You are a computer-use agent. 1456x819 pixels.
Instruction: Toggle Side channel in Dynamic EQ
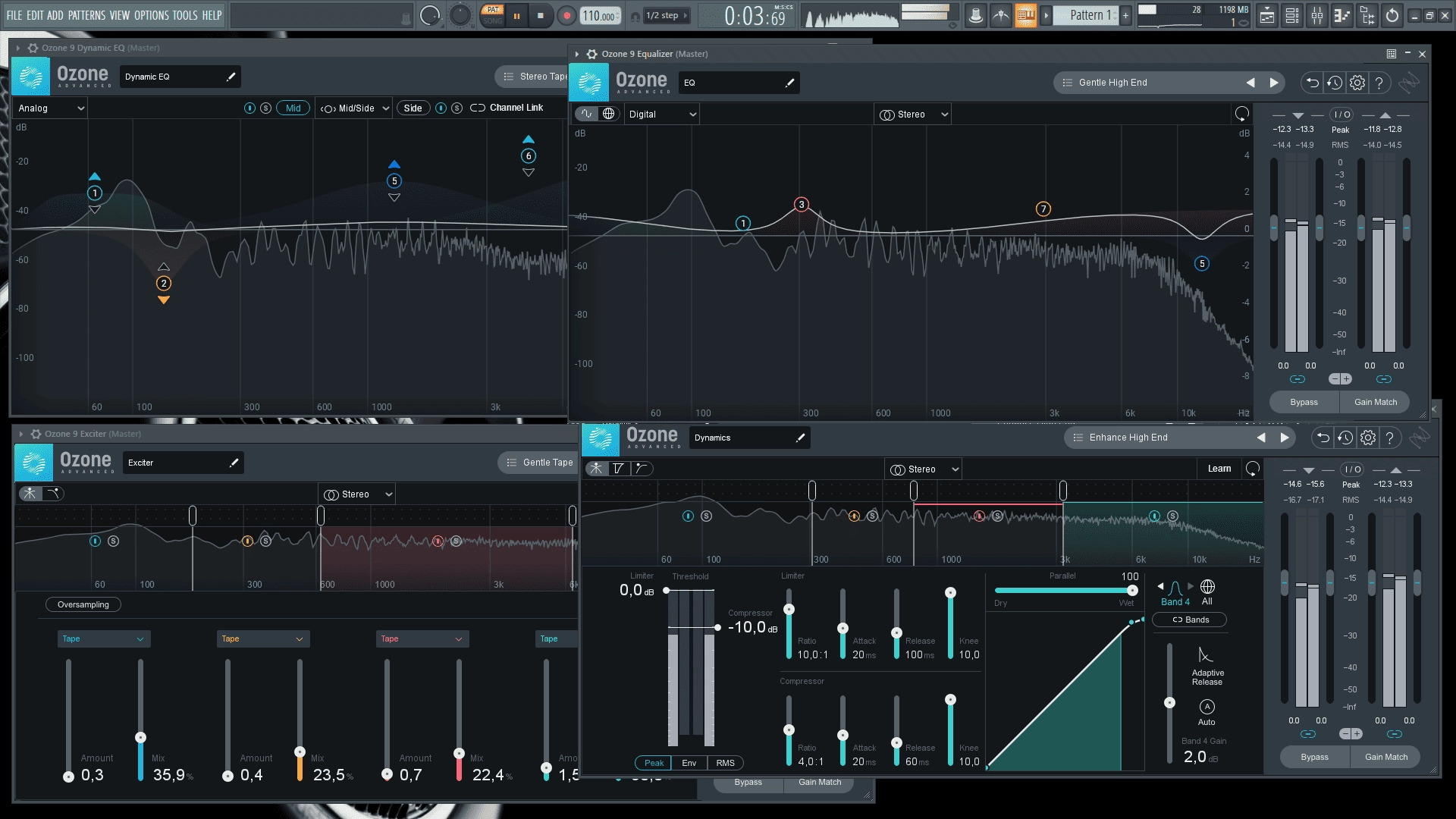pos(413,108)
